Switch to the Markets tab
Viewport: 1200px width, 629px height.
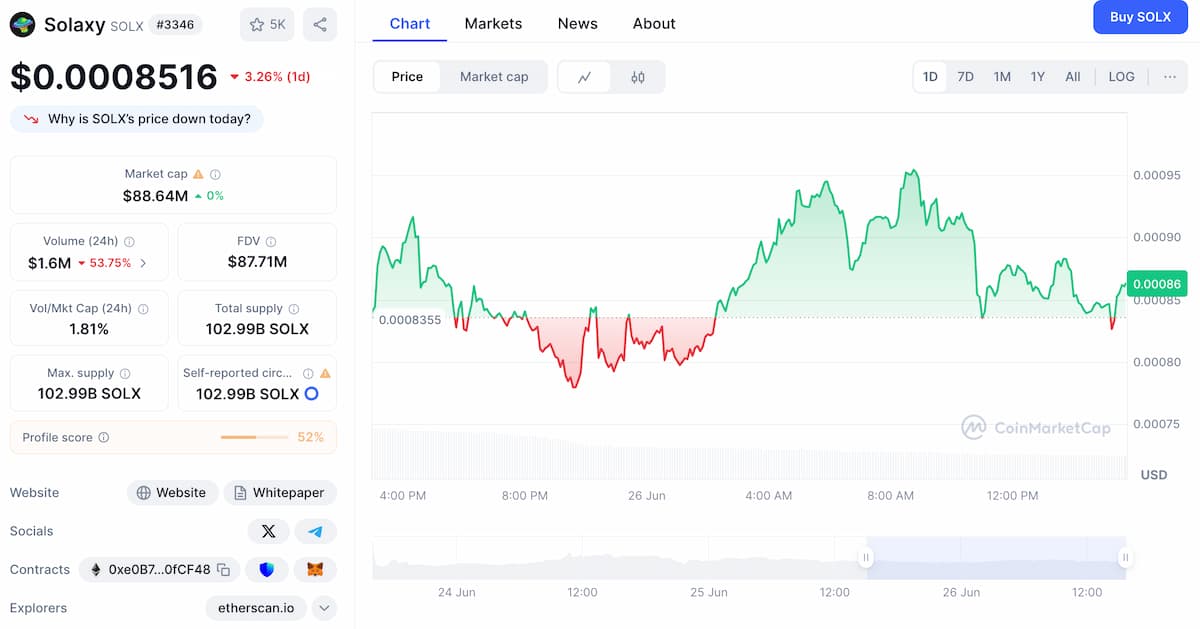tap(493, 23)
